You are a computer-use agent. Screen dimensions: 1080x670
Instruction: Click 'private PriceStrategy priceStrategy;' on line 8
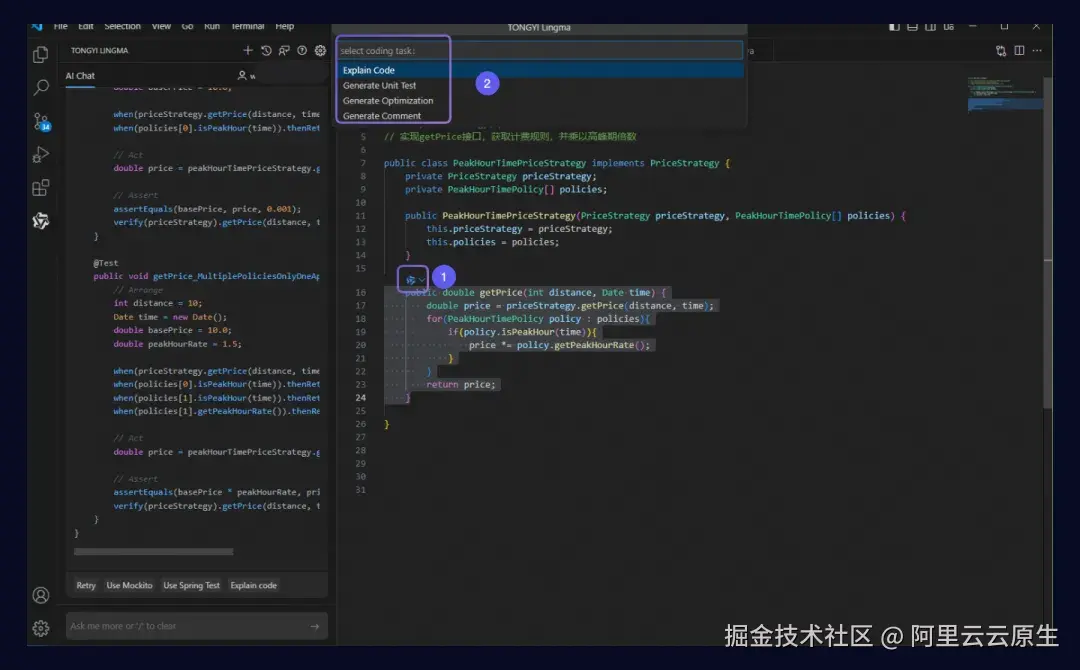pos(501,176)
